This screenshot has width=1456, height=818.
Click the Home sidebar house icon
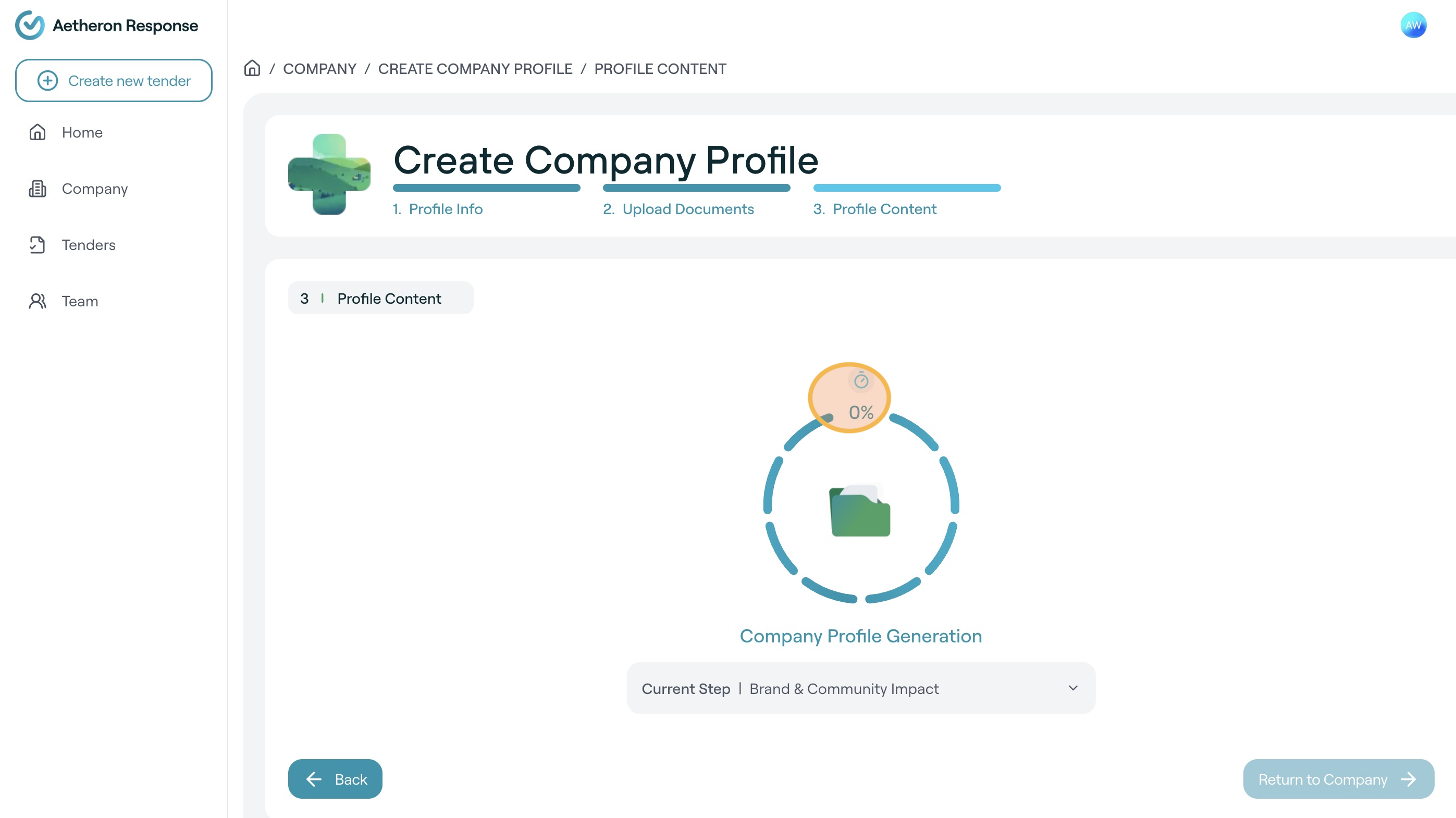coord(38,132)
